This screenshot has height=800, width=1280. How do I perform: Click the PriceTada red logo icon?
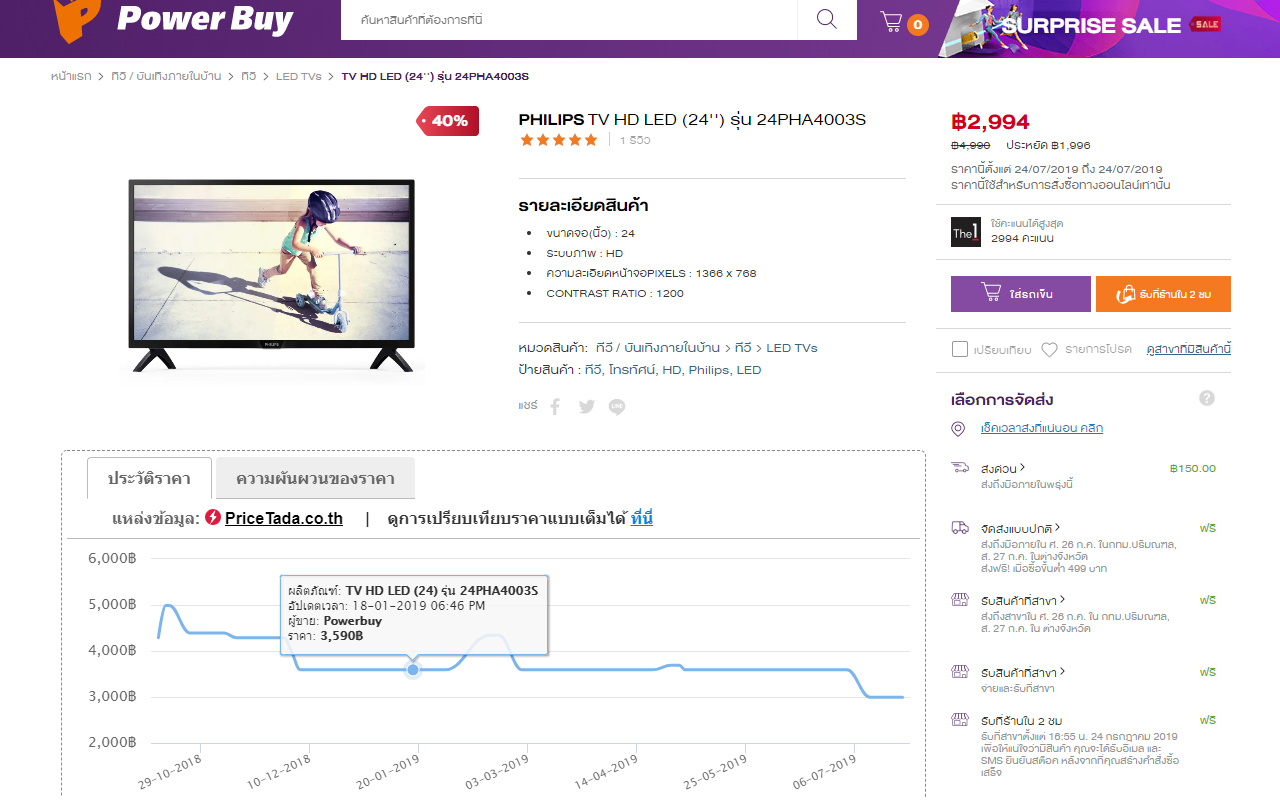pos(213,518)
